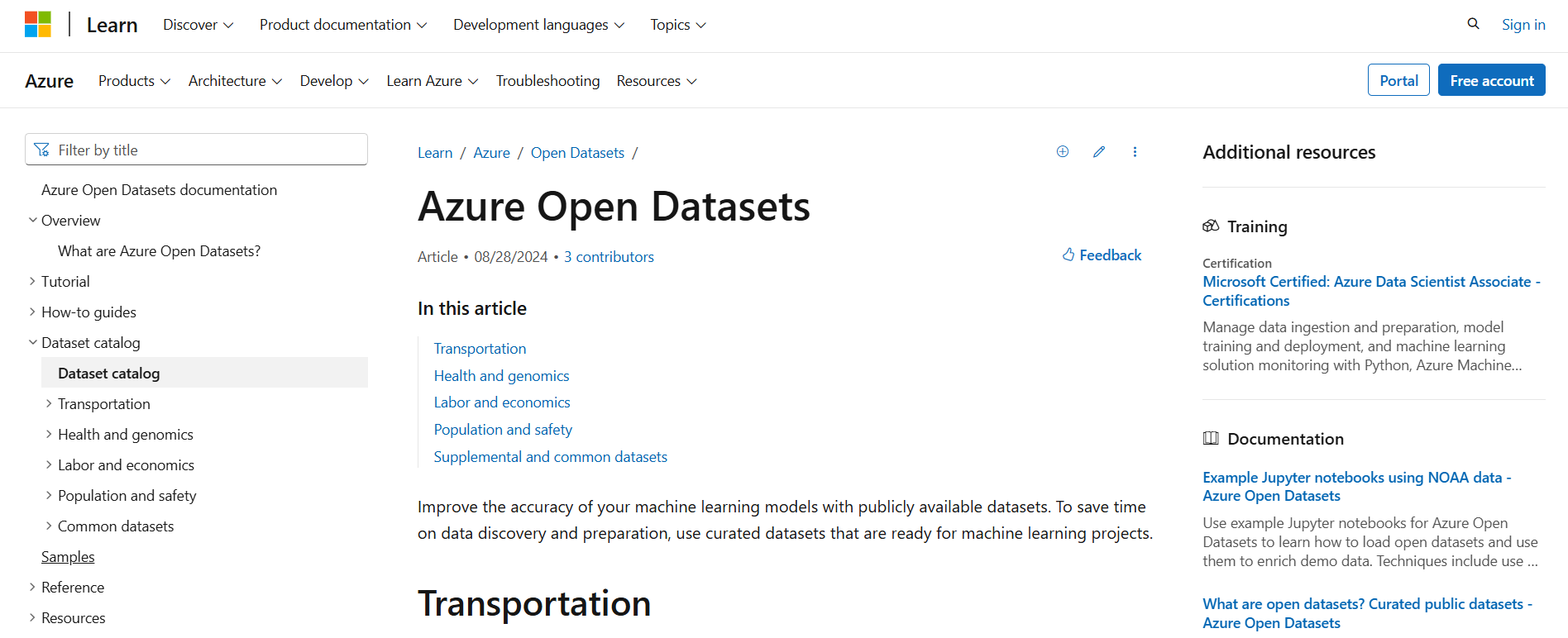Screen dimensions: 1568x638
Task: Open the Product documentation dropdown
Action: pos(343,25)
